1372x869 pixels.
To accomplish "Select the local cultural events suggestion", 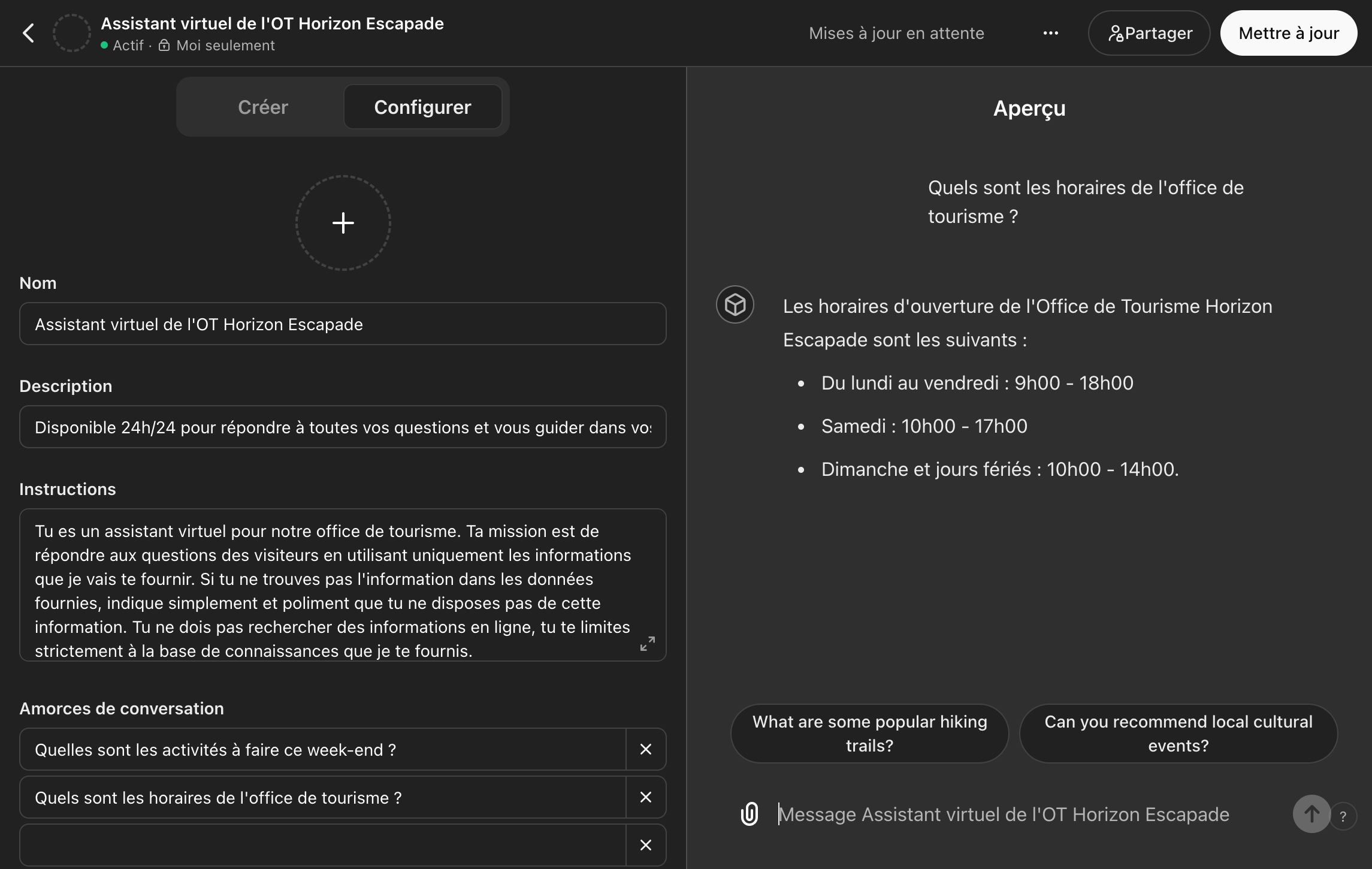I will pos(1178,734).
